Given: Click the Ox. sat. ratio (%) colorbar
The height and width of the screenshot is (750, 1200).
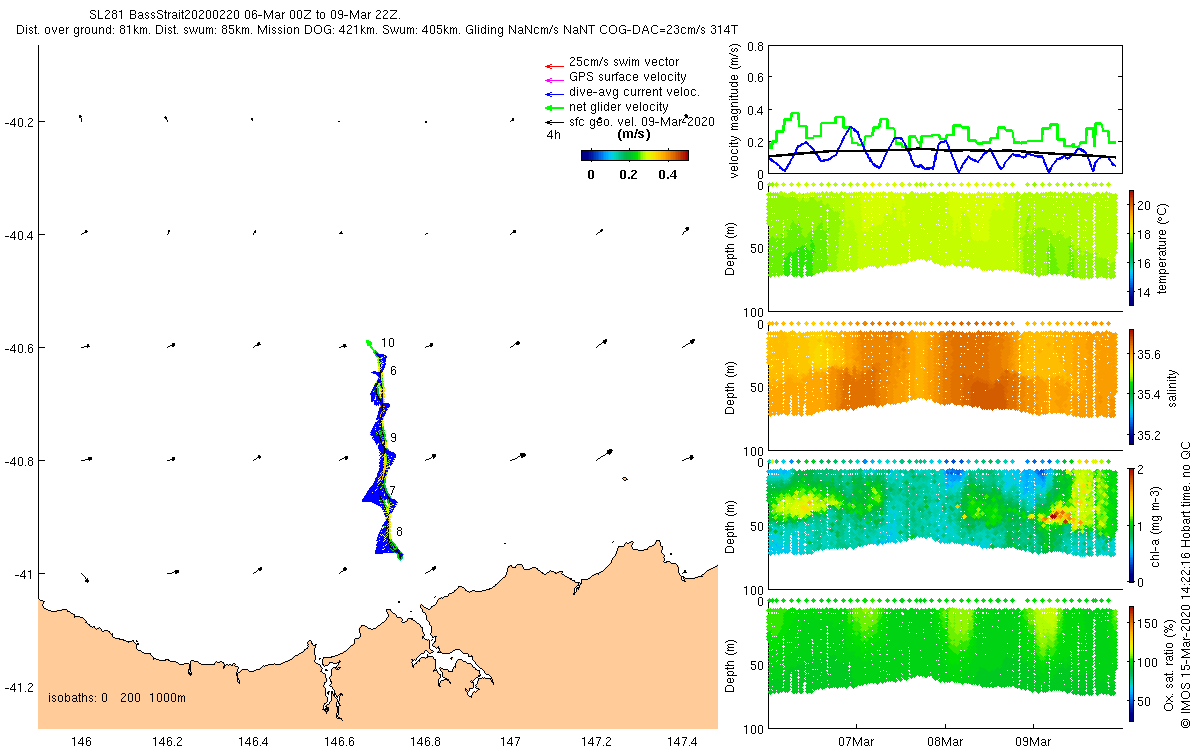Looking at the screenshot, I should [1131, 662].
